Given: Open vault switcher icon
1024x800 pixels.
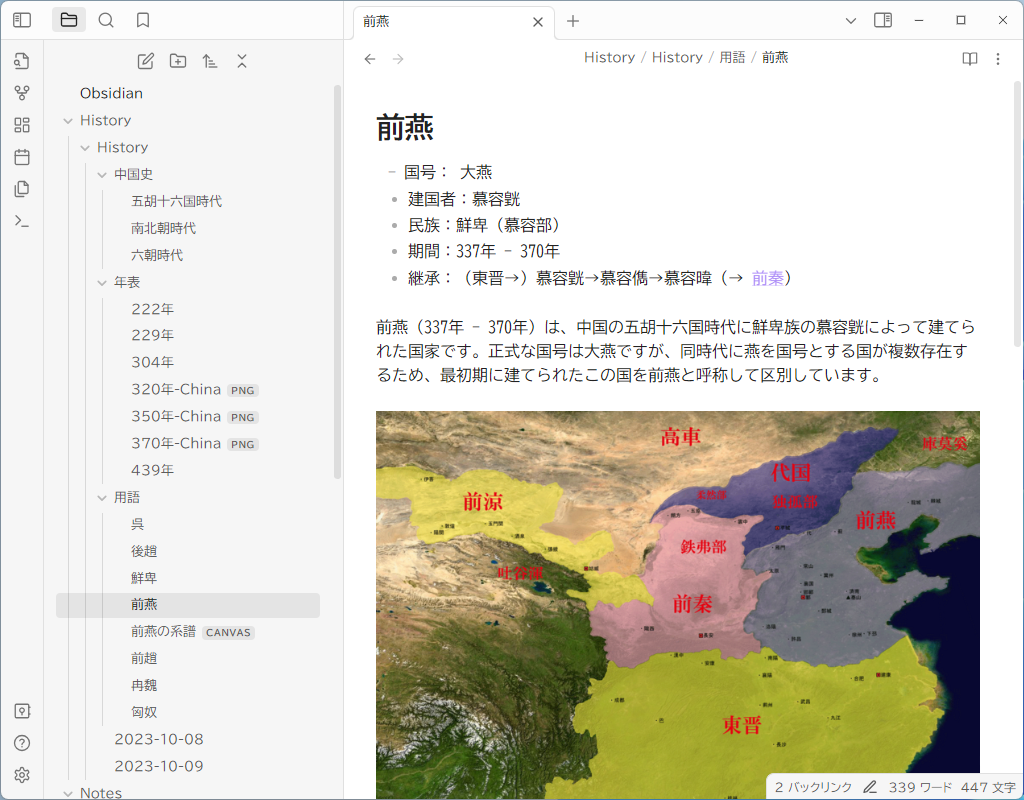Looking at the screenshot, I should [22, 711].
